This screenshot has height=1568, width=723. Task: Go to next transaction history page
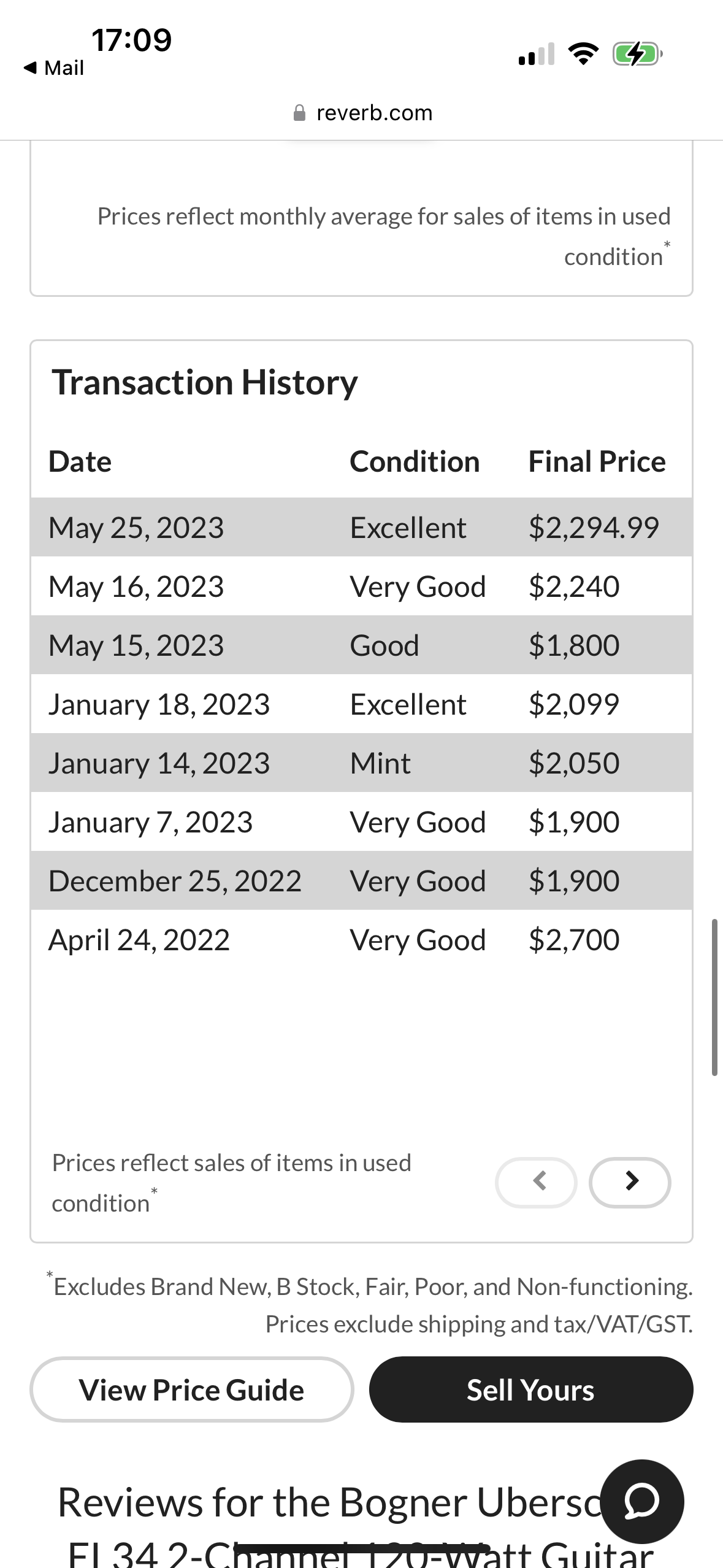[630, 1182]
